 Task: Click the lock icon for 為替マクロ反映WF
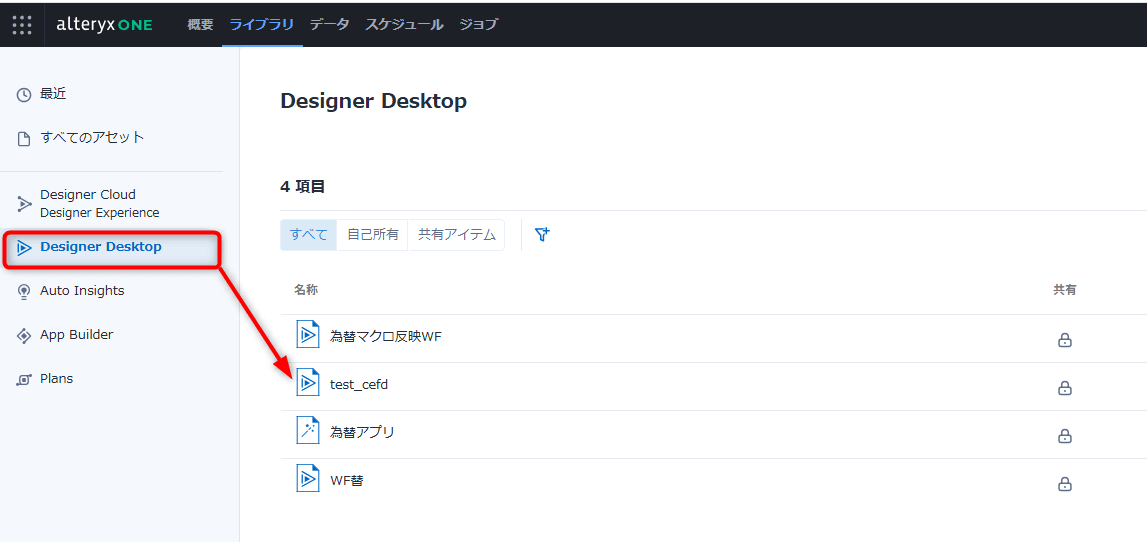(x=1065, y=340)
